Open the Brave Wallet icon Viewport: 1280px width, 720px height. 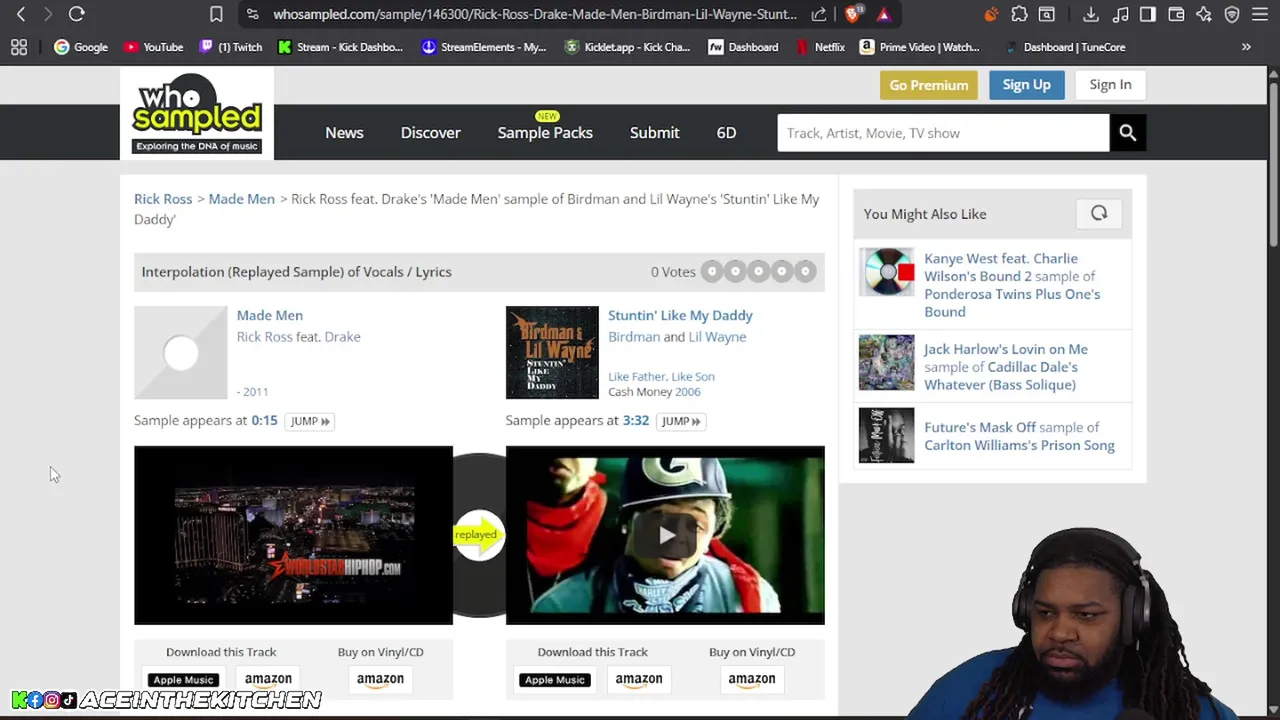pyautogui.click(x=1176, y=14)
